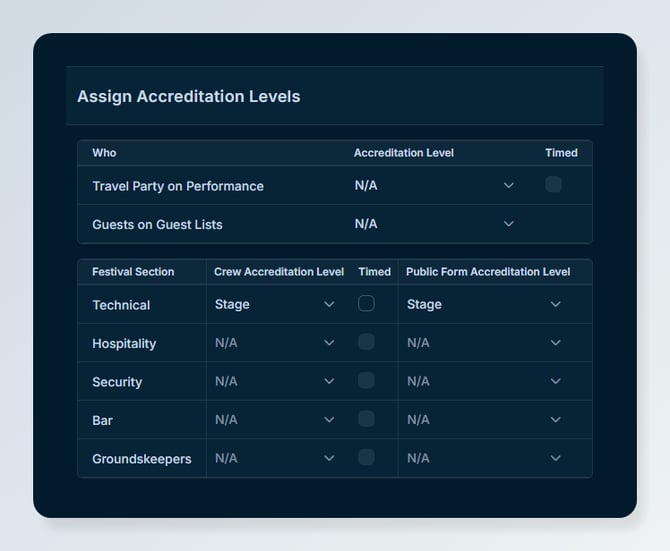This screenshot has height=551, width=670.
Task: Toggle Timed checkbox for Travel Party on Performance
Action: click(553, 185)
